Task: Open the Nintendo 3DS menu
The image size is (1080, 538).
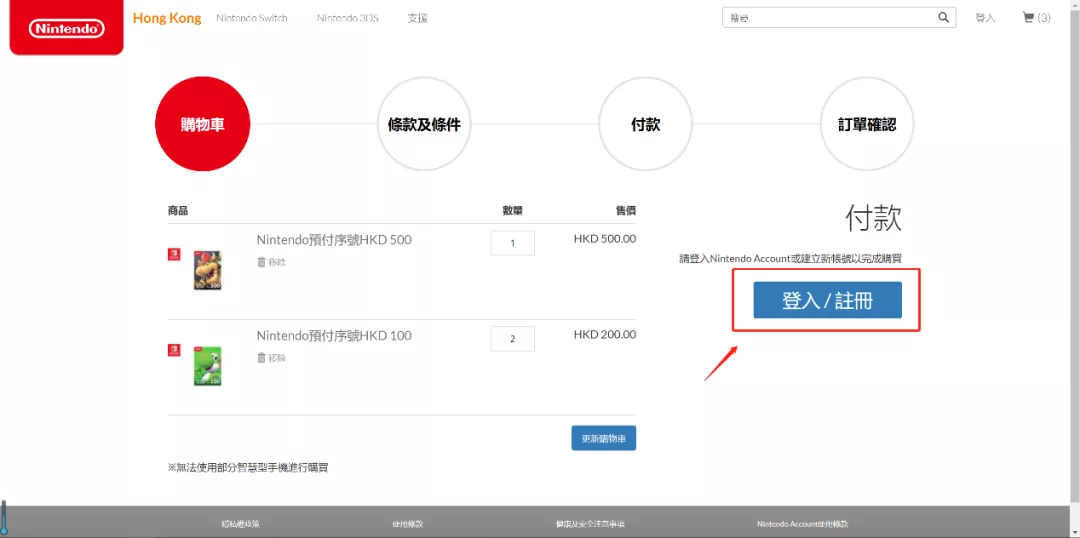Action: [348, 18]
